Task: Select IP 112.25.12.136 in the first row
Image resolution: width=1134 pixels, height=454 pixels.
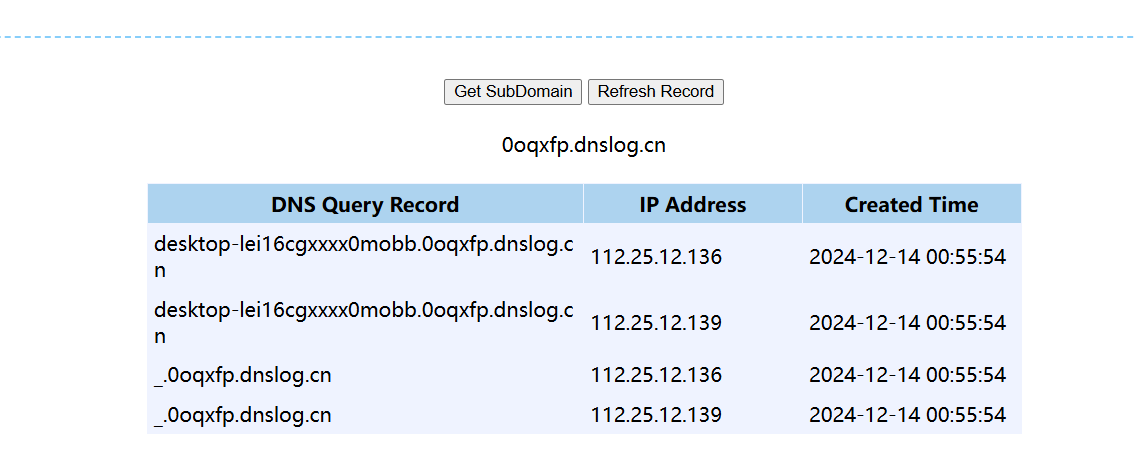Action: click(656, 257)
